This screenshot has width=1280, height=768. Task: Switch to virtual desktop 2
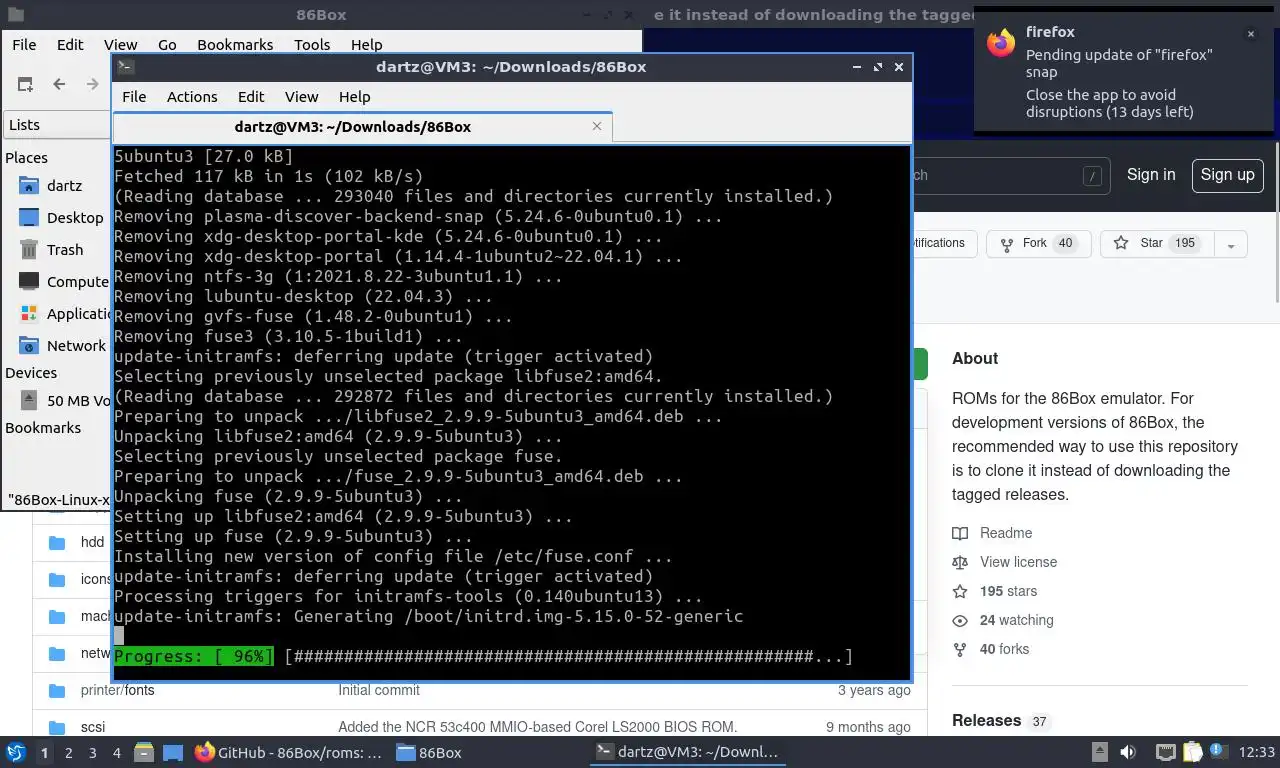[68, 753]
